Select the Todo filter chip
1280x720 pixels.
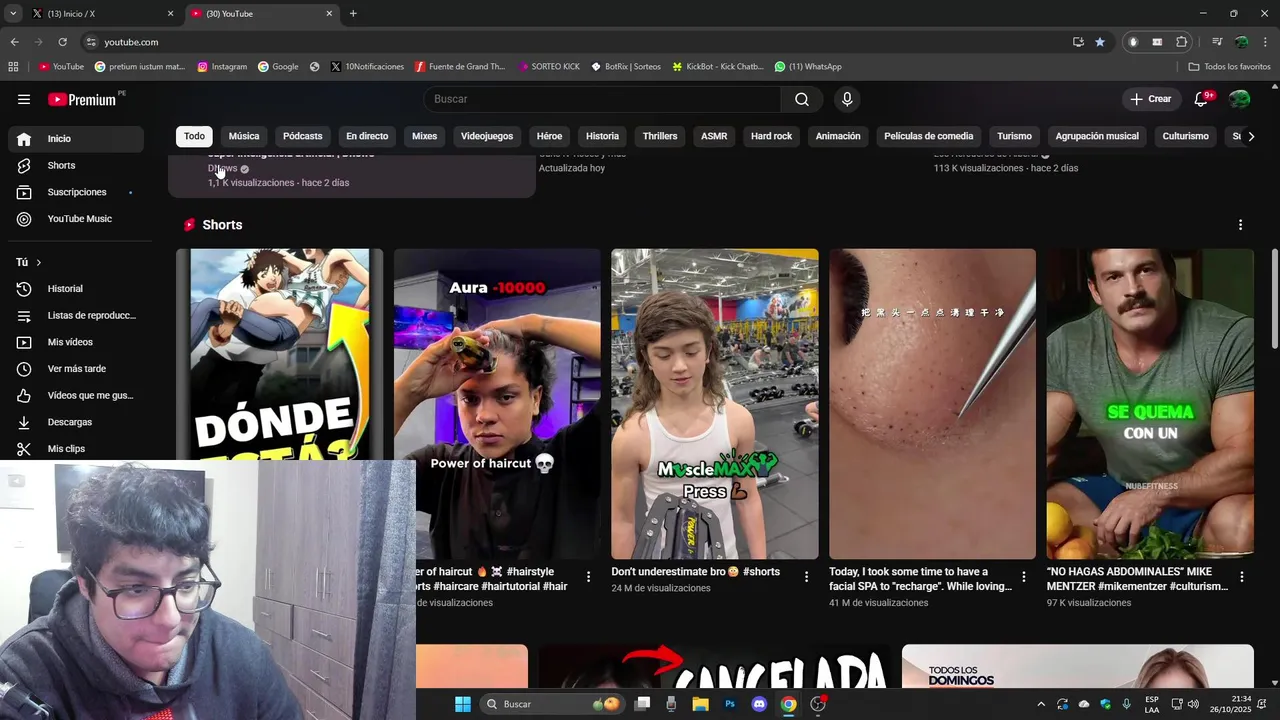(x=194, y=137)
